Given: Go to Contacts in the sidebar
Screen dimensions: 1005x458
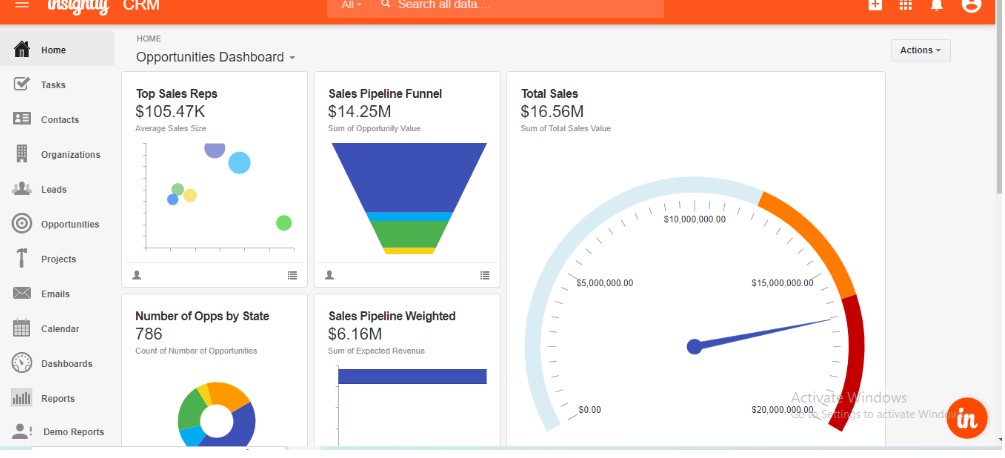Looking at the screenshot, I should point(59,120).
